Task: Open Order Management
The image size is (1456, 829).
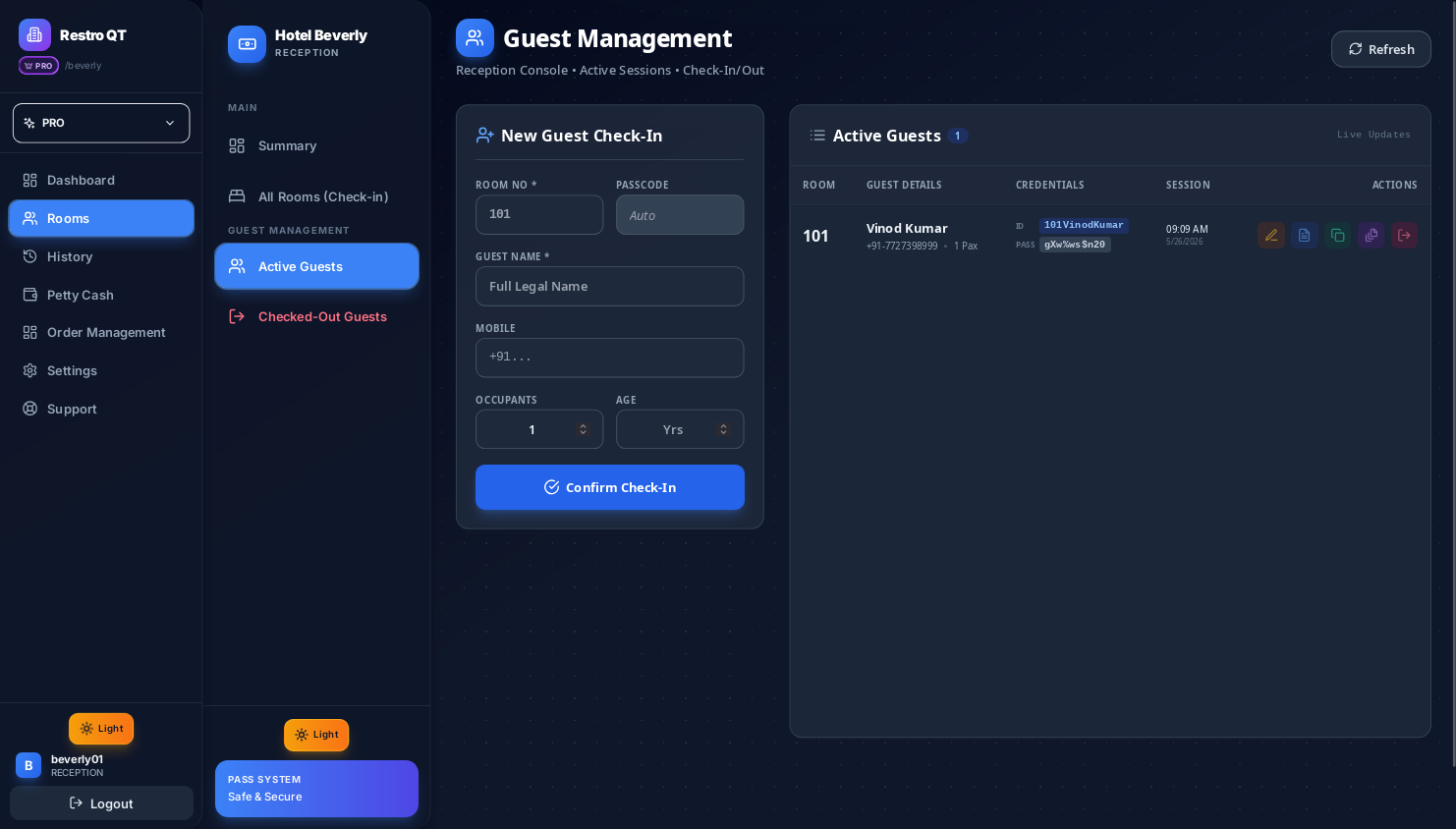Action: (101, 332)
